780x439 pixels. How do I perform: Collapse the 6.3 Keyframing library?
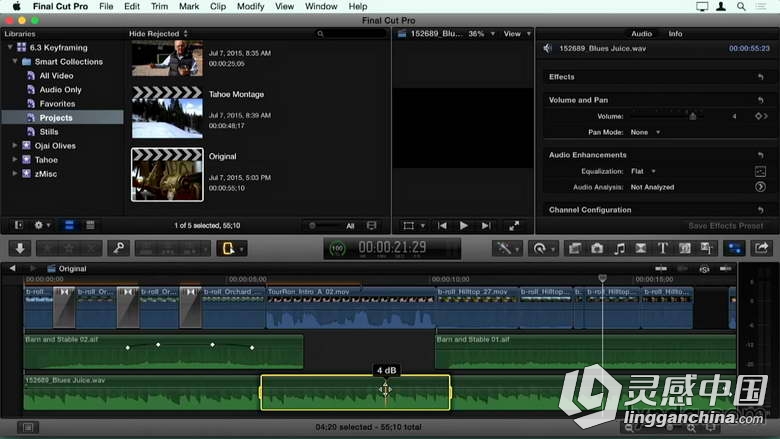[x=10, y=47]
